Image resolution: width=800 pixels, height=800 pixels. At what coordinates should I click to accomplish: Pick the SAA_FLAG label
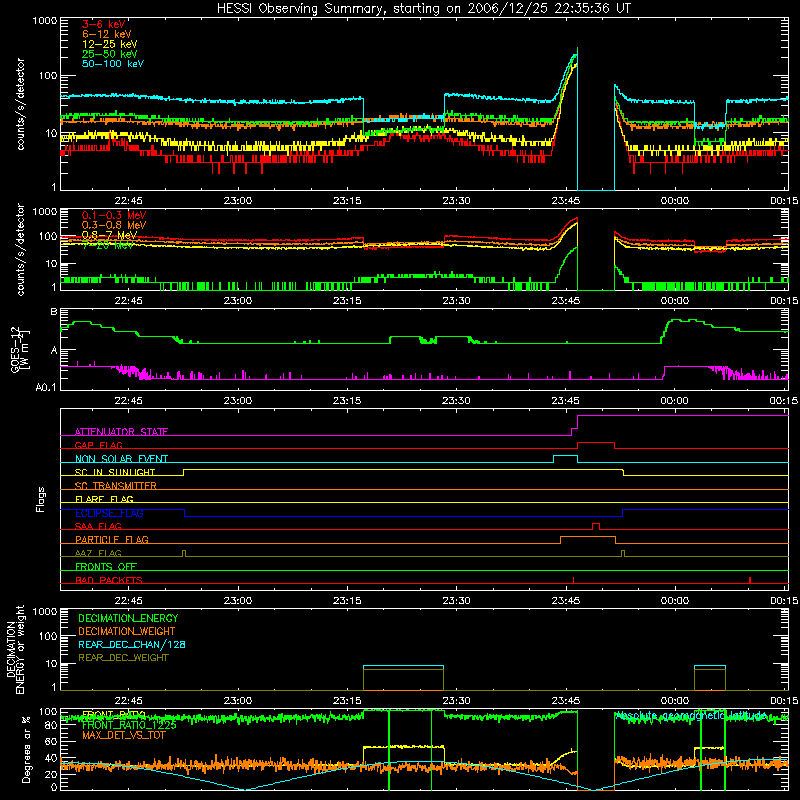click(98, 526)
